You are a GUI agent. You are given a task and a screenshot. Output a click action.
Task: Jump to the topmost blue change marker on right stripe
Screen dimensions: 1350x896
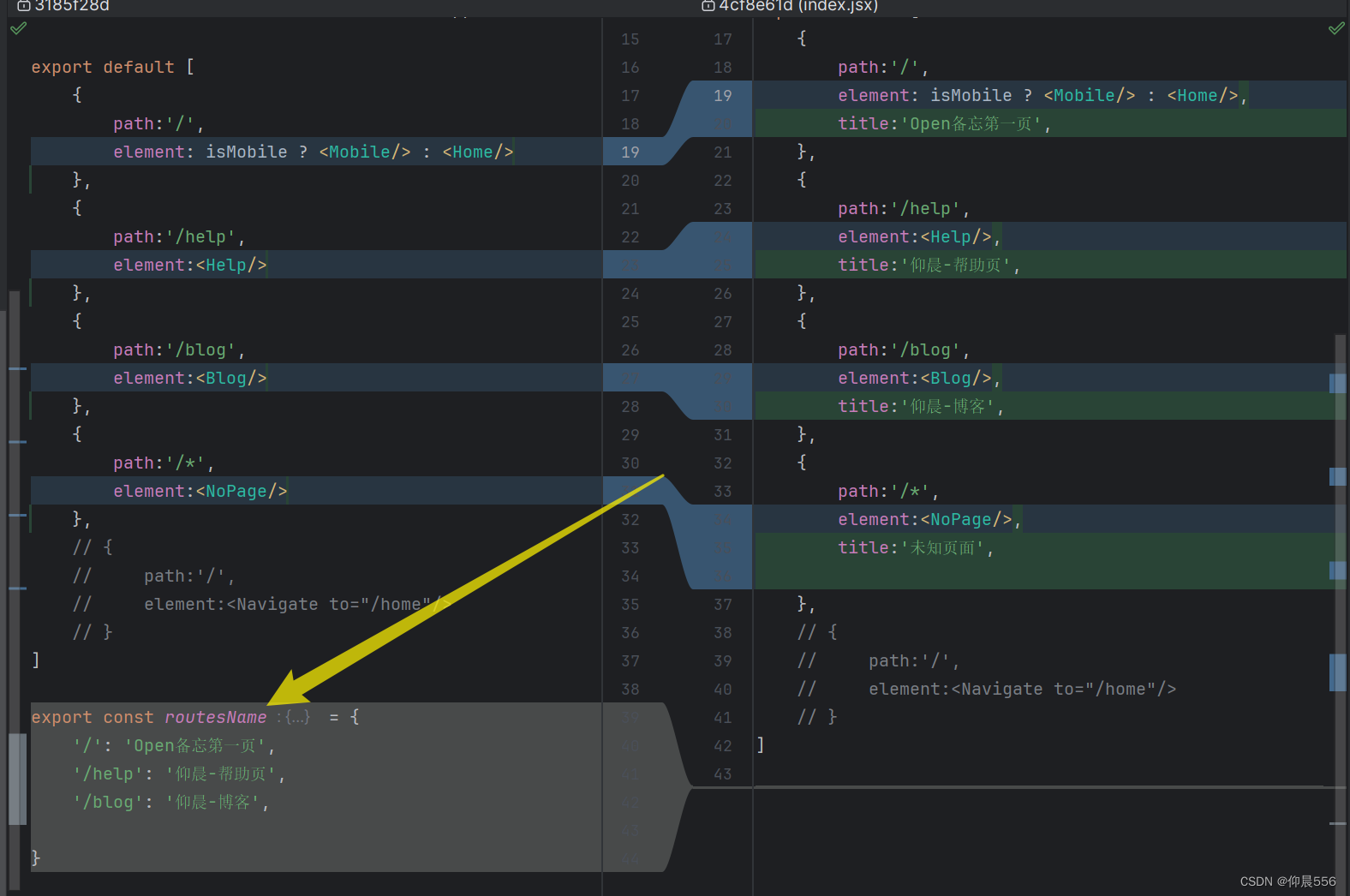click(1337, 383)
